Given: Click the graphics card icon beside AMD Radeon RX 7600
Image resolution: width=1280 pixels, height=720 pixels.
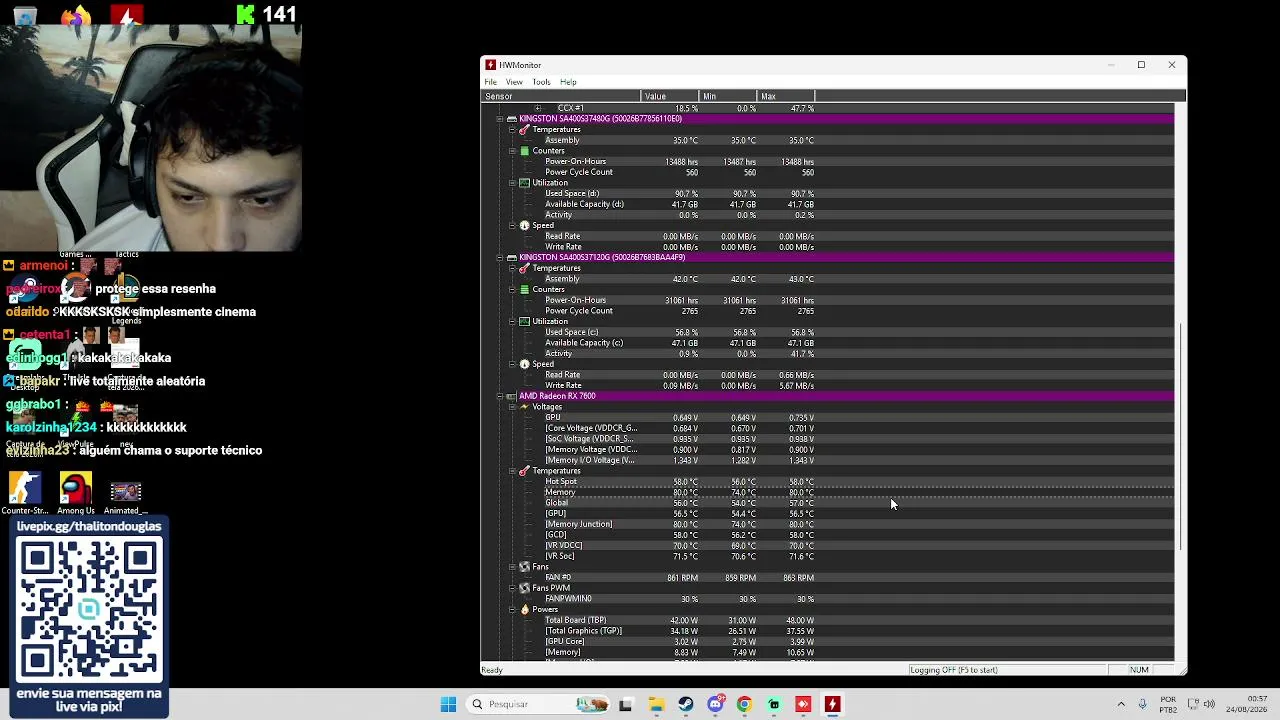Looking at the screenshot, I should 511,396.
